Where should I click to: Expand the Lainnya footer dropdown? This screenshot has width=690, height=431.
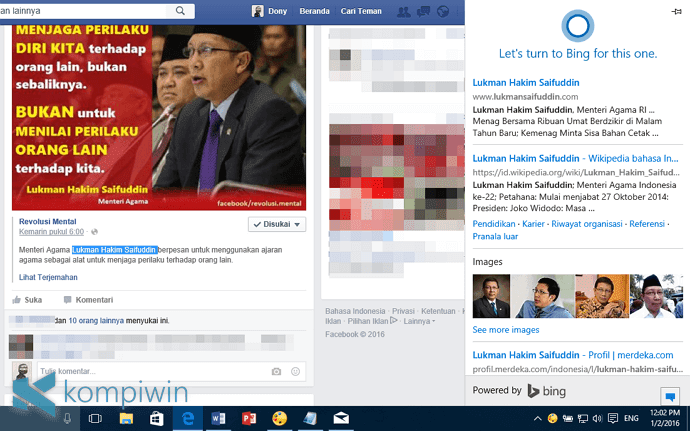419,321
